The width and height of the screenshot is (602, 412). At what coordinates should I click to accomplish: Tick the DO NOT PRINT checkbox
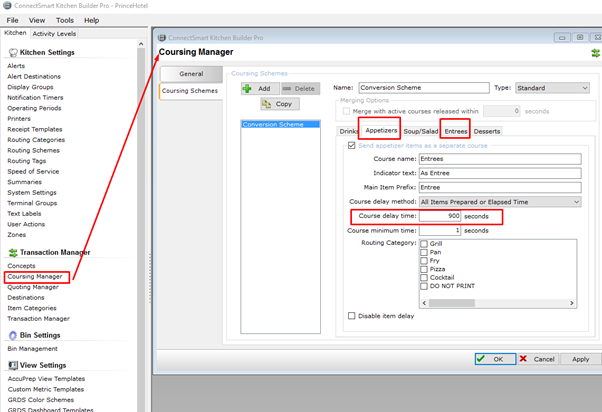424,286
